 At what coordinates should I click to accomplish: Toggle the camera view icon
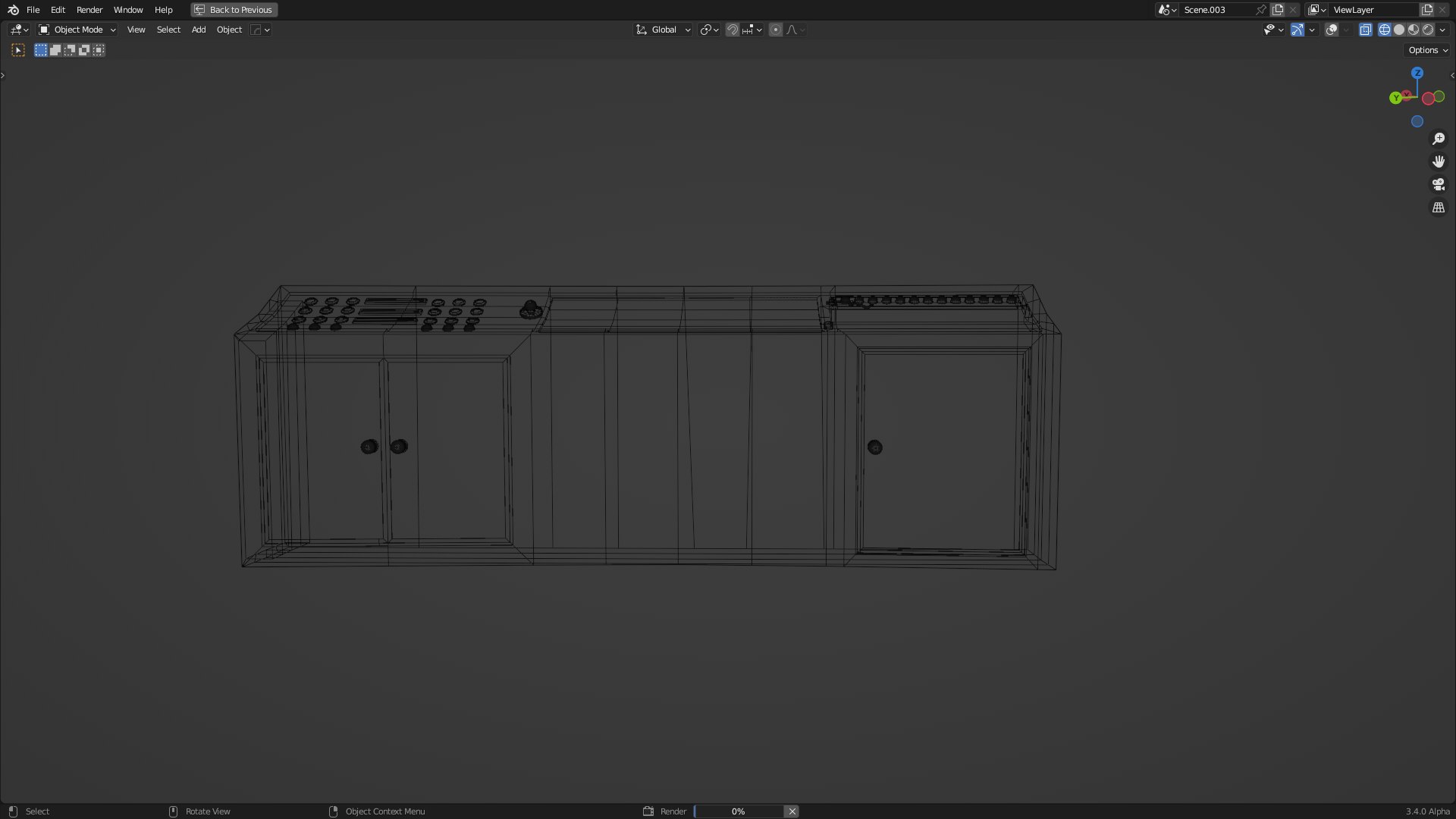[x=1439, y=184]
